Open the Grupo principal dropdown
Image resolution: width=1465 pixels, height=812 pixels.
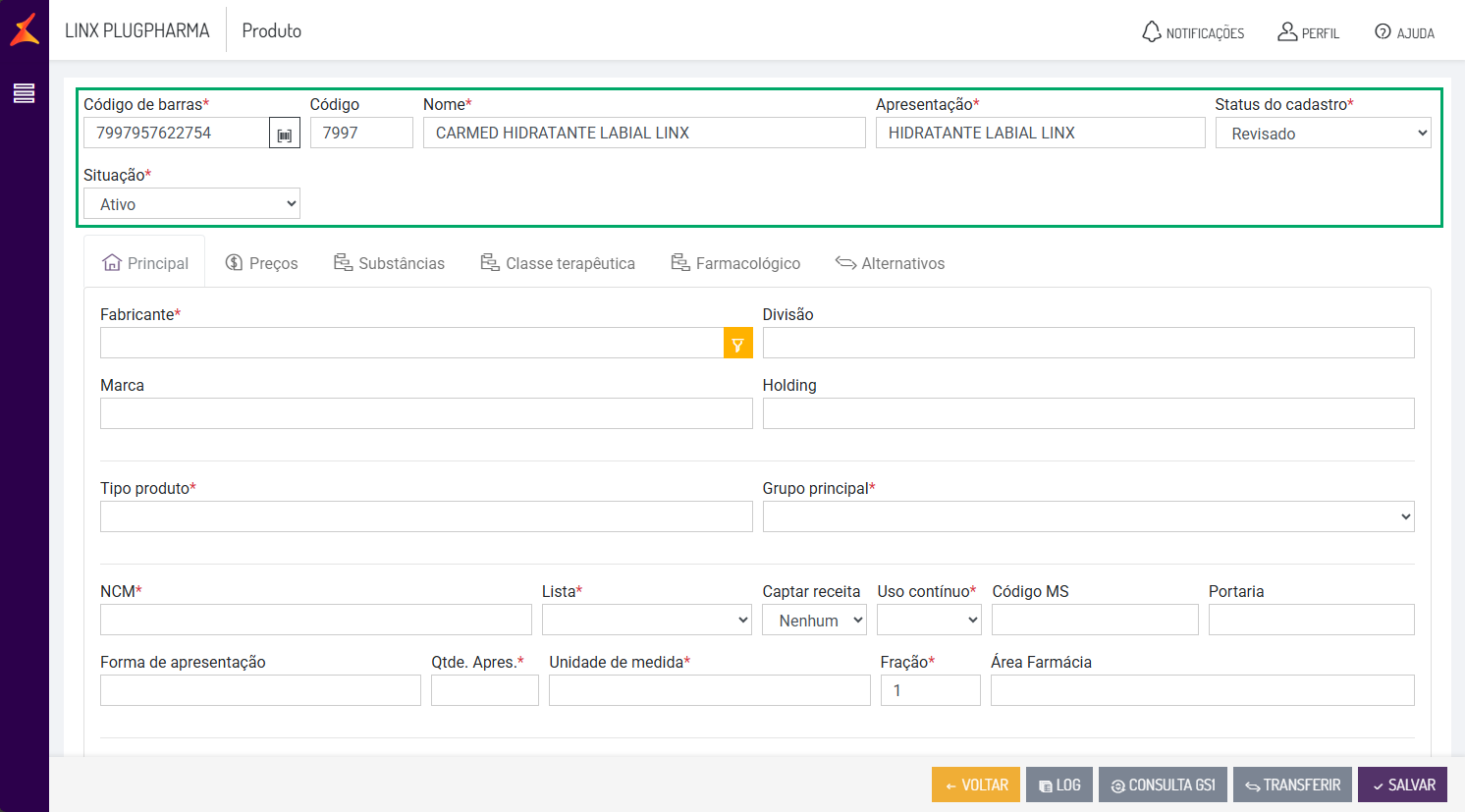1088,516
